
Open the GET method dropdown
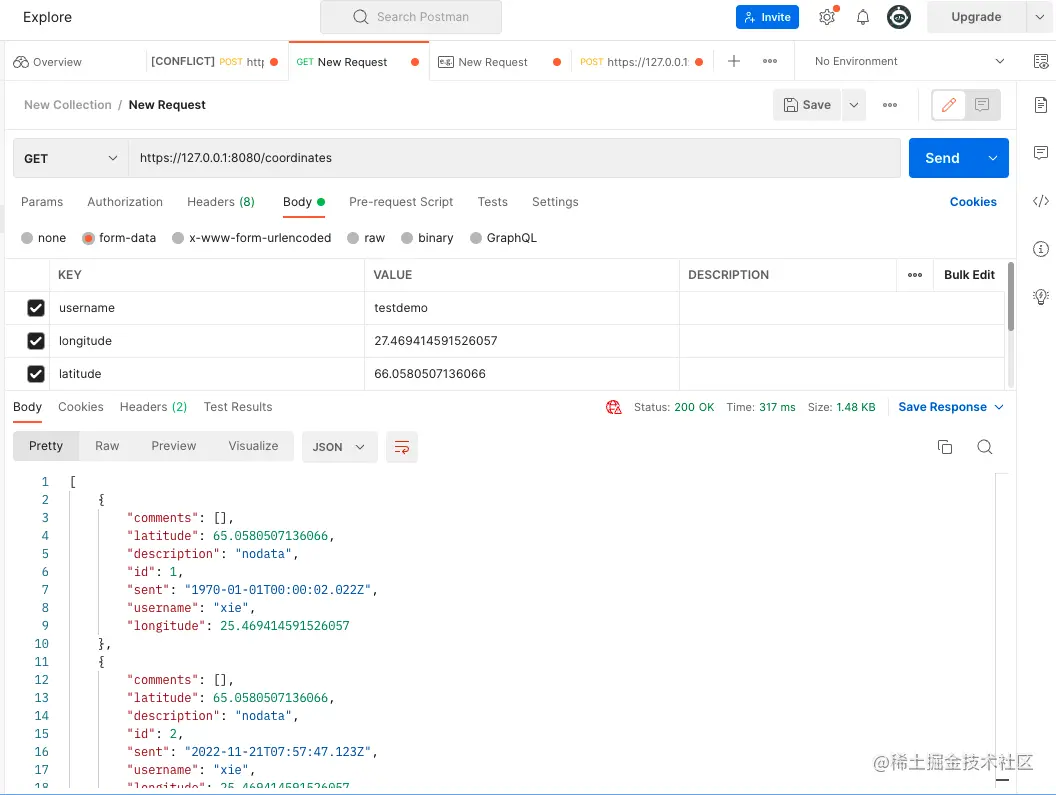(x=71, y=158)
